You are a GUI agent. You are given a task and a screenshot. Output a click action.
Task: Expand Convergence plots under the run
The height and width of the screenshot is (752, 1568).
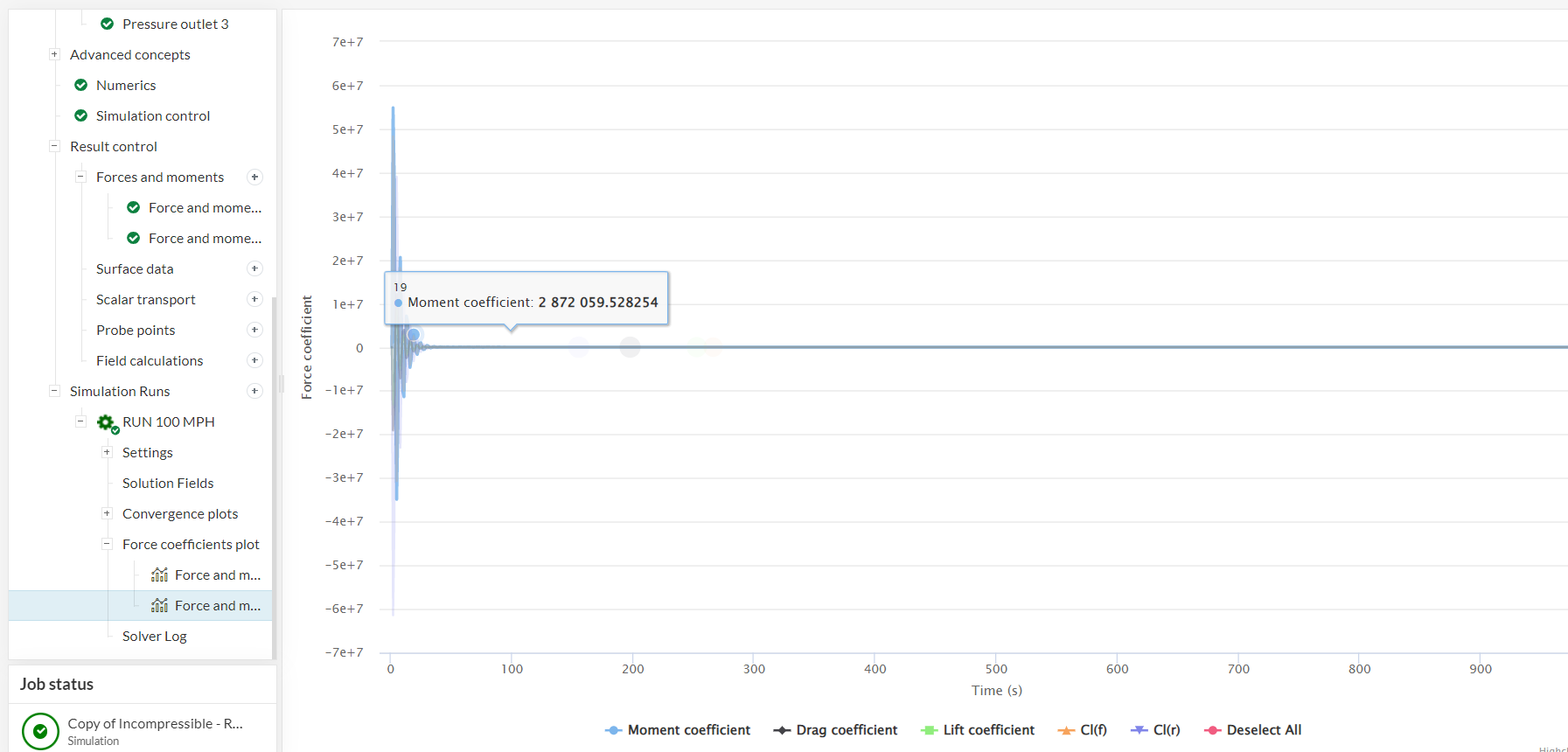pos(107,514)
